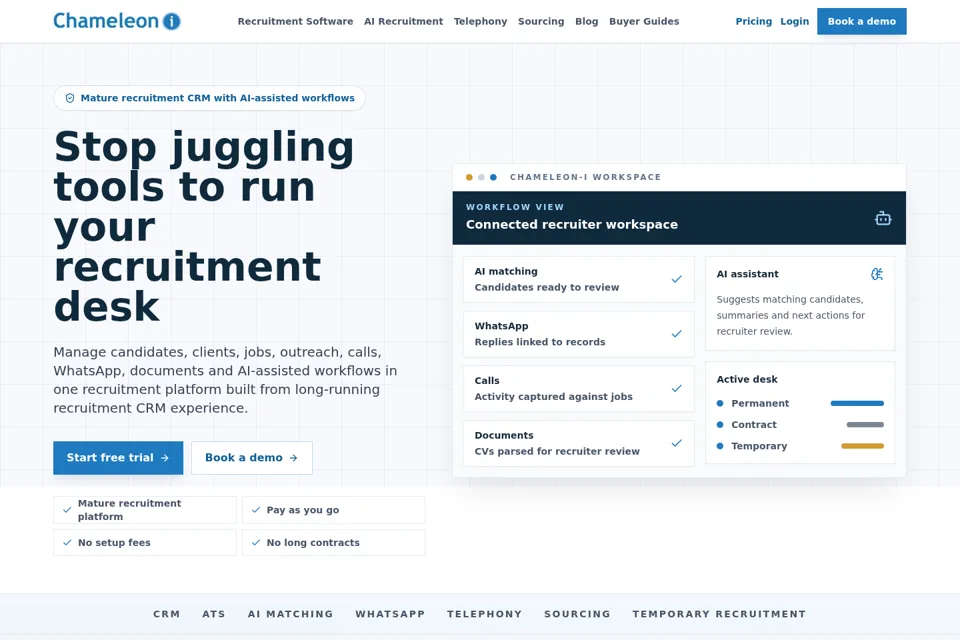Click the Contract gray progress bar
The height and width of the screenshot is (640, 960).
pyautogui.click(x=865, y=424)
